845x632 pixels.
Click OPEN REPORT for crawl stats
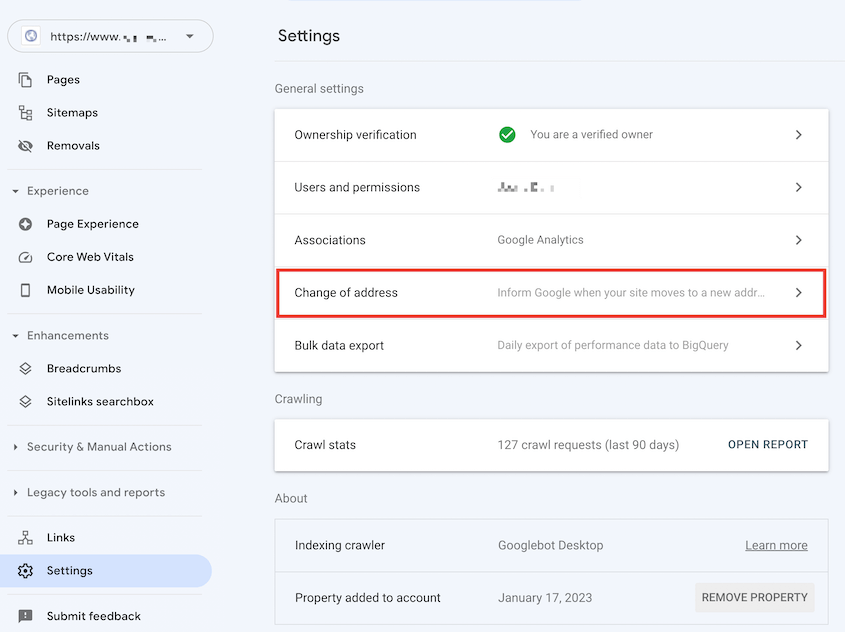pyautogui.click(x=767, y=444)
